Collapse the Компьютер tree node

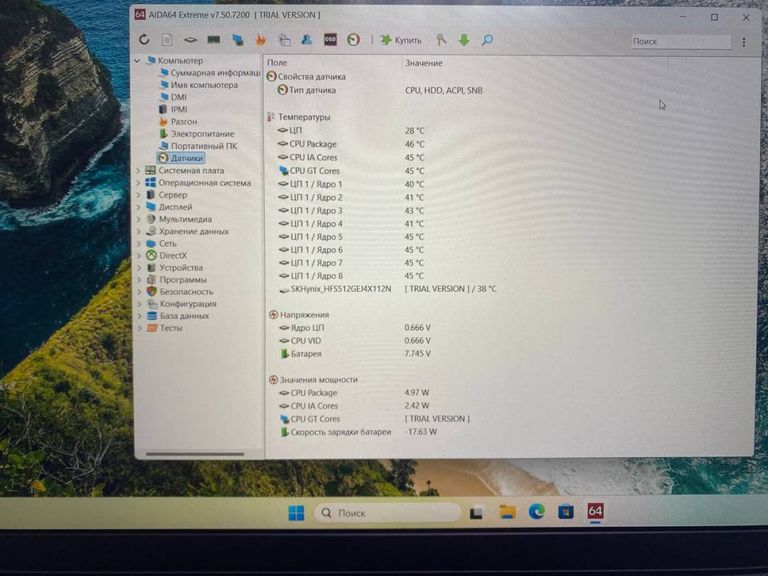point(138,61)
